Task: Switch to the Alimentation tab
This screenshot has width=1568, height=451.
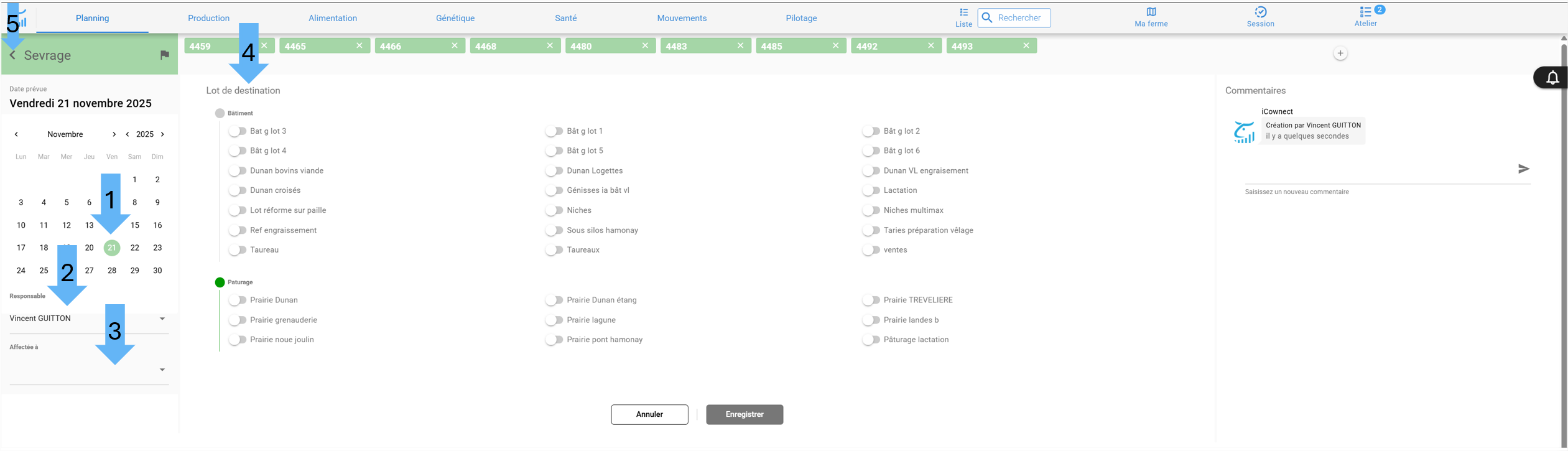Action: [x=333, y=18]
